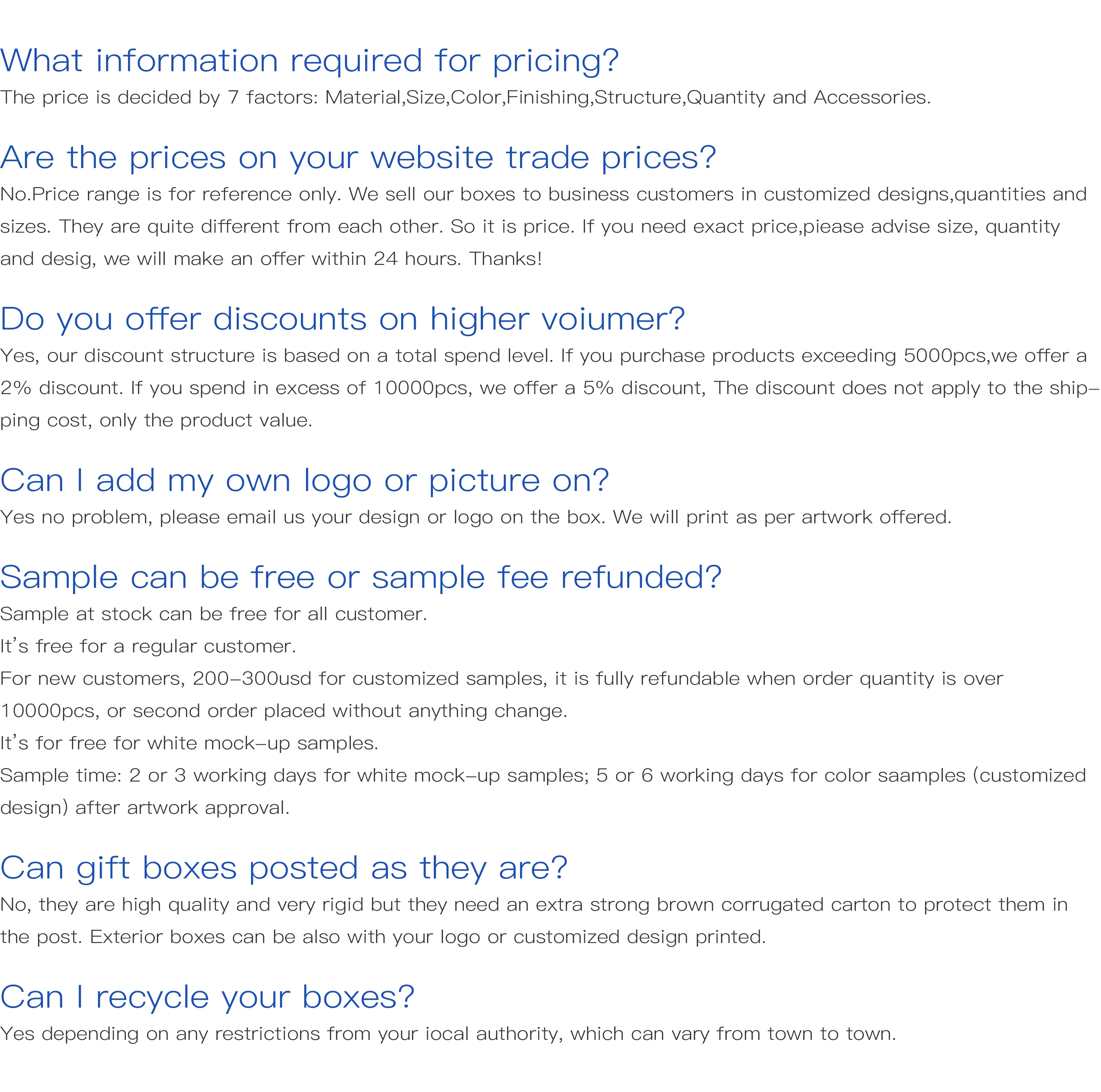Click the 'Can I recycle your boxes?' heading

coord(207,997)
